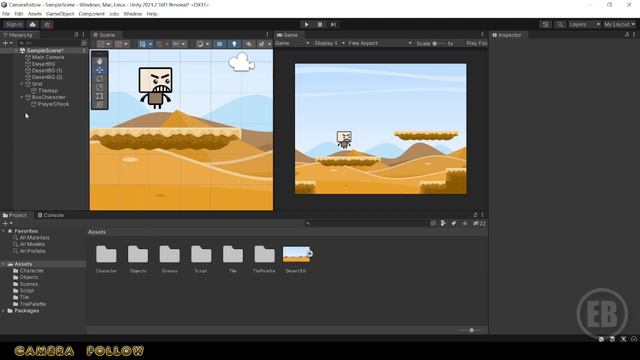Expand the DesertBG asset sub-sprites arrow
The width and height of the screenshot is (640, 360).
coord(310,254)
